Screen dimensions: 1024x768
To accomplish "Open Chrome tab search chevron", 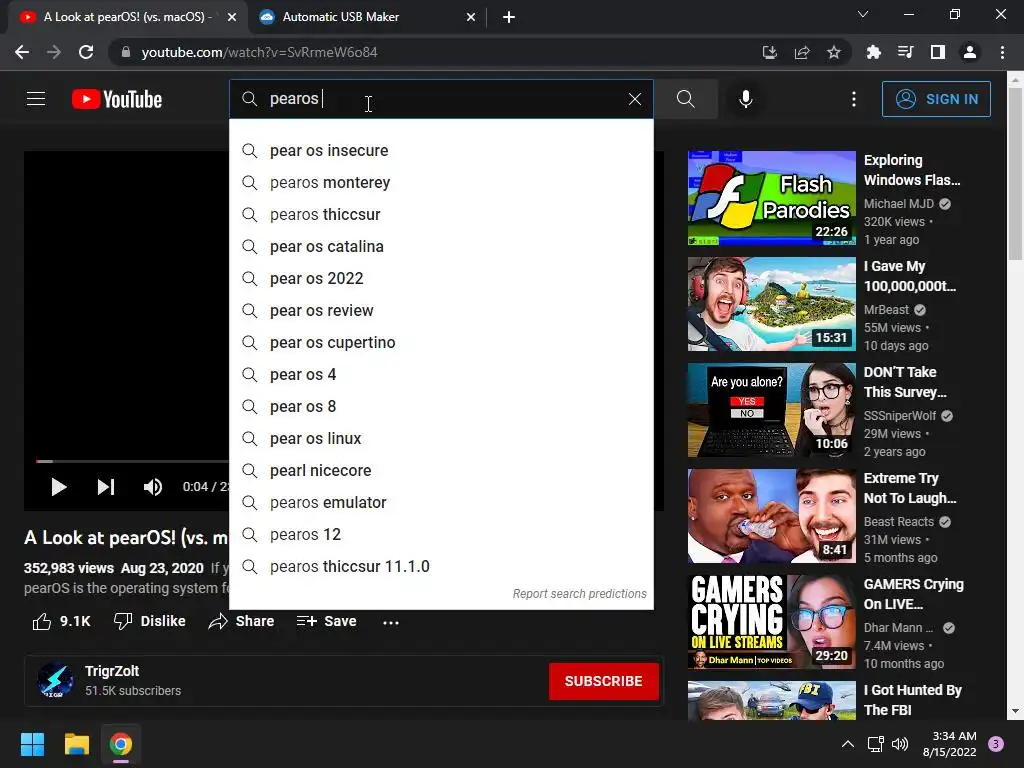I will (863, 14).
